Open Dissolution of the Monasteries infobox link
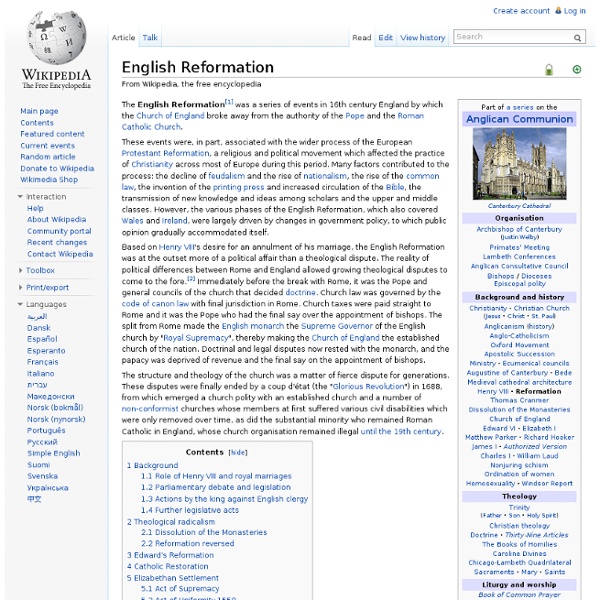Screen dimensions: 600x600 click(519, 409)
